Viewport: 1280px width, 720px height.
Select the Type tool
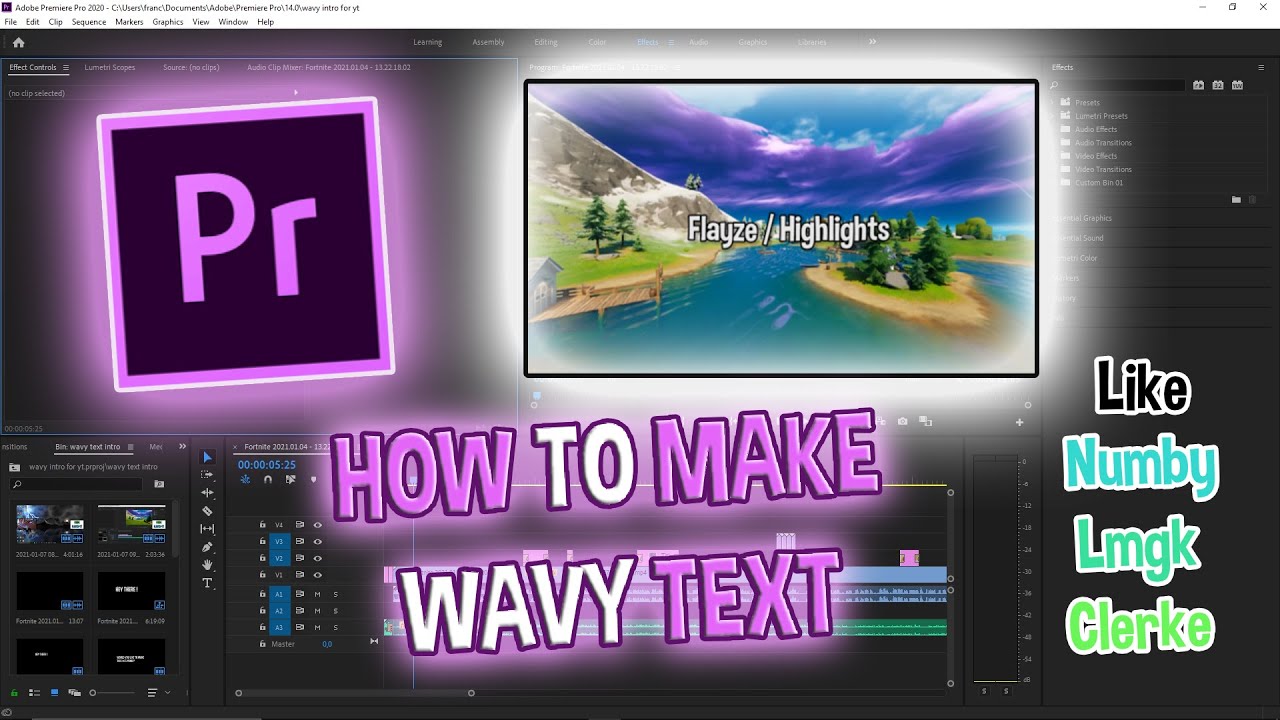[x=208, y=583]
